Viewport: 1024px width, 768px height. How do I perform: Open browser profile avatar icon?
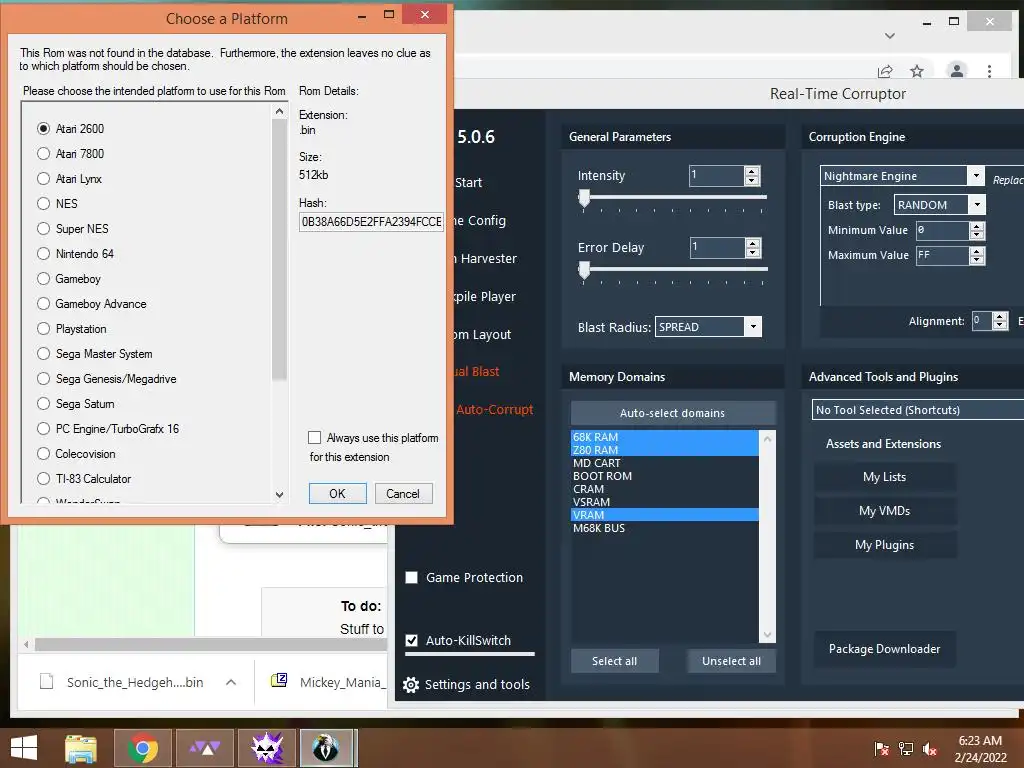click(957, 71)
